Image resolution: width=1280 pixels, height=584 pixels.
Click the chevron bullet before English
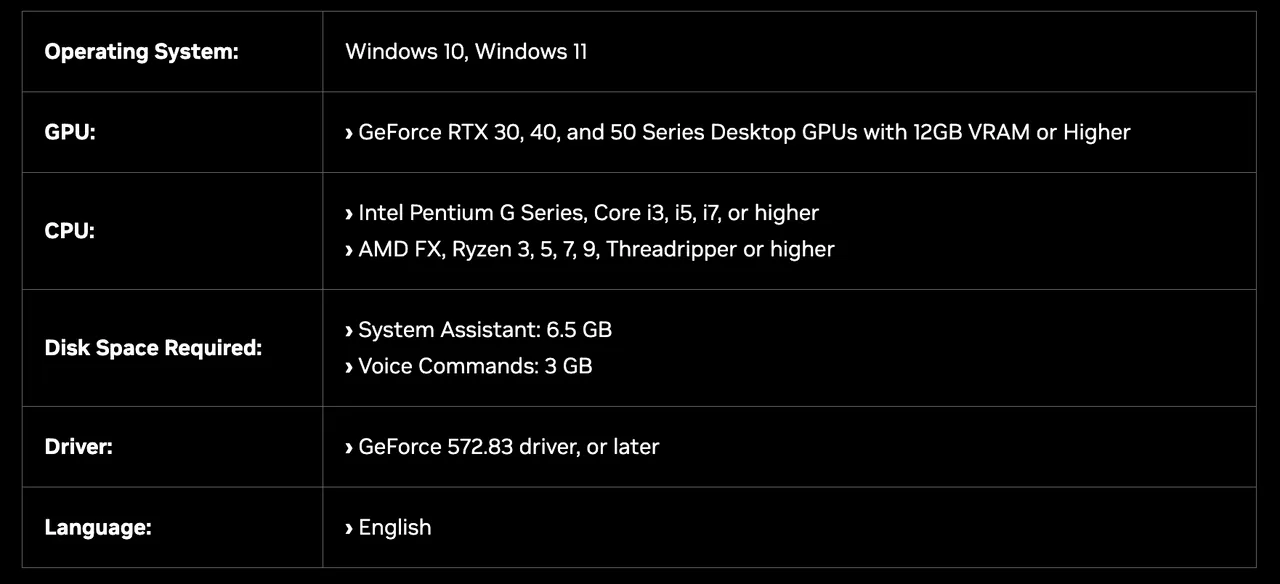click(349, 529)
